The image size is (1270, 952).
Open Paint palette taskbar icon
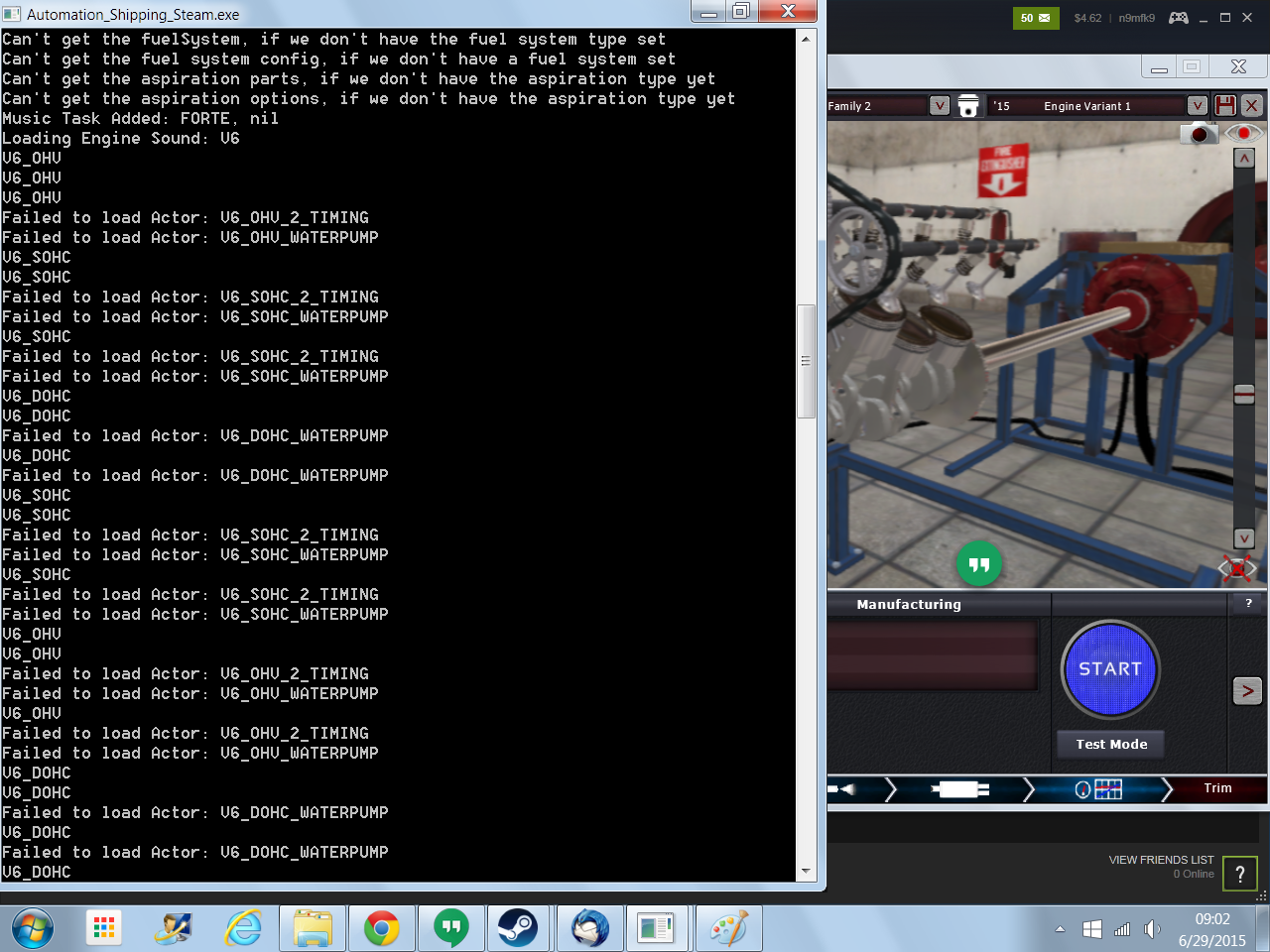click(x=728, y=929)
